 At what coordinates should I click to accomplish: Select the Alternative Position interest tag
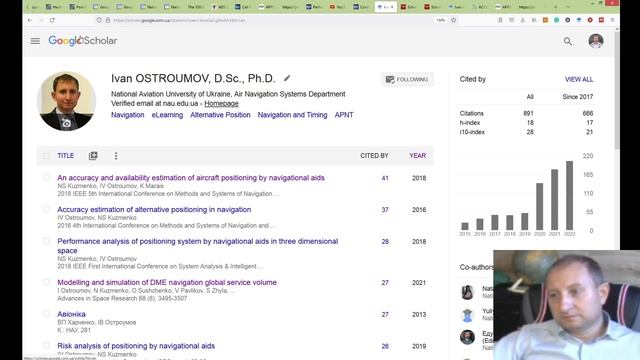220,115
